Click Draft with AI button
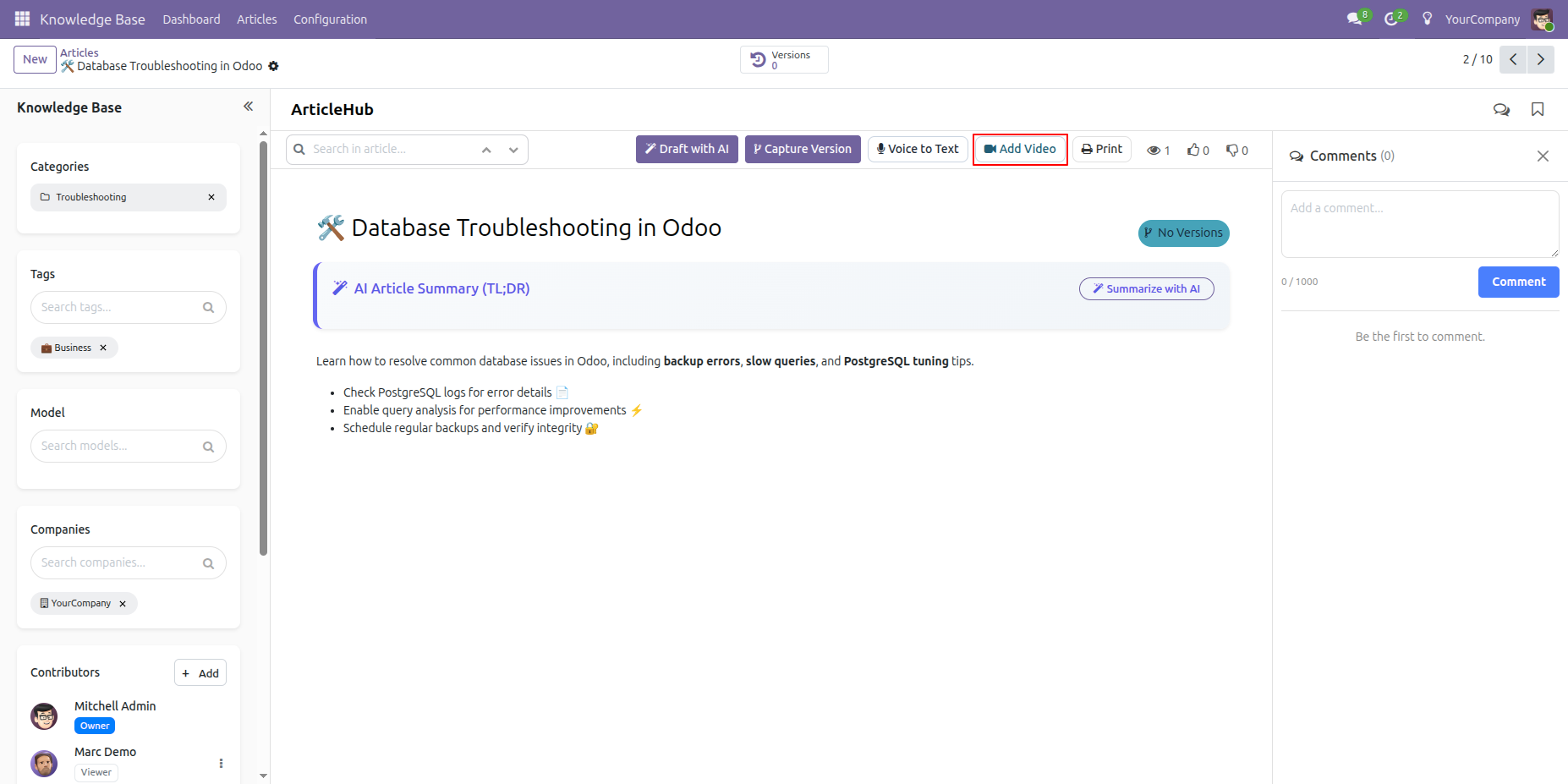Viewport: 1568px width, 784px height. pos(687,149)
